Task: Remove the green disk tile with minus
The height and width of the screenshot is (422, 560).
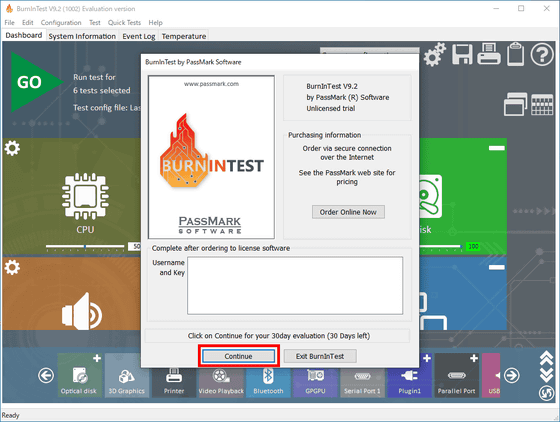Action: (x=497, y=148)
